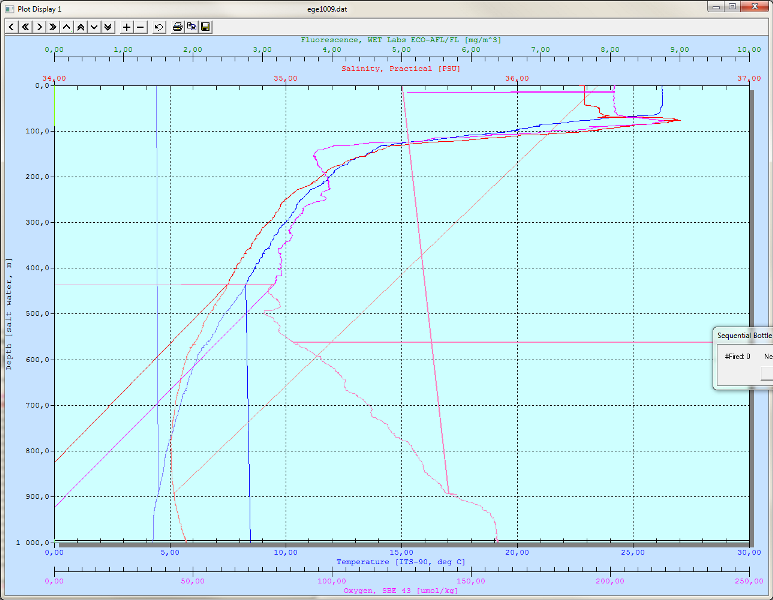Click the 1 000,0 depth axis label

(33, 542)
